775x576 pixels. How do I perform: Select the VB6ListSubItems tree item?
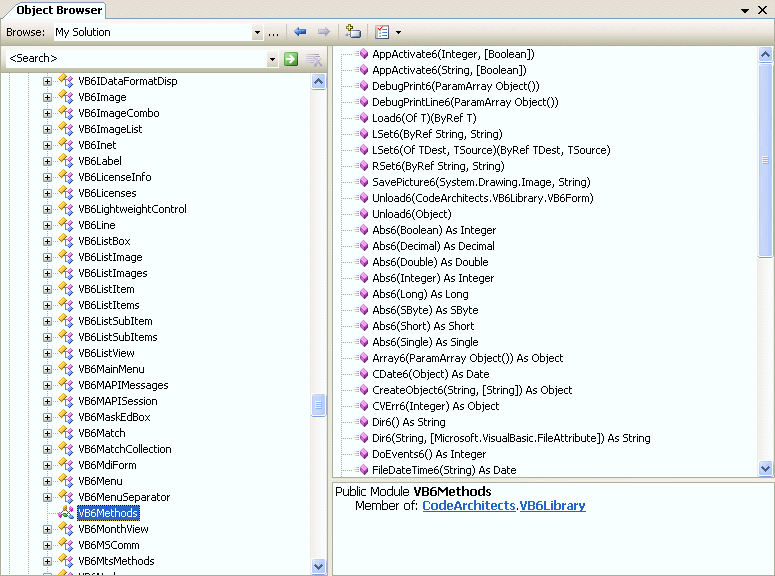click(x=118, y=337)
